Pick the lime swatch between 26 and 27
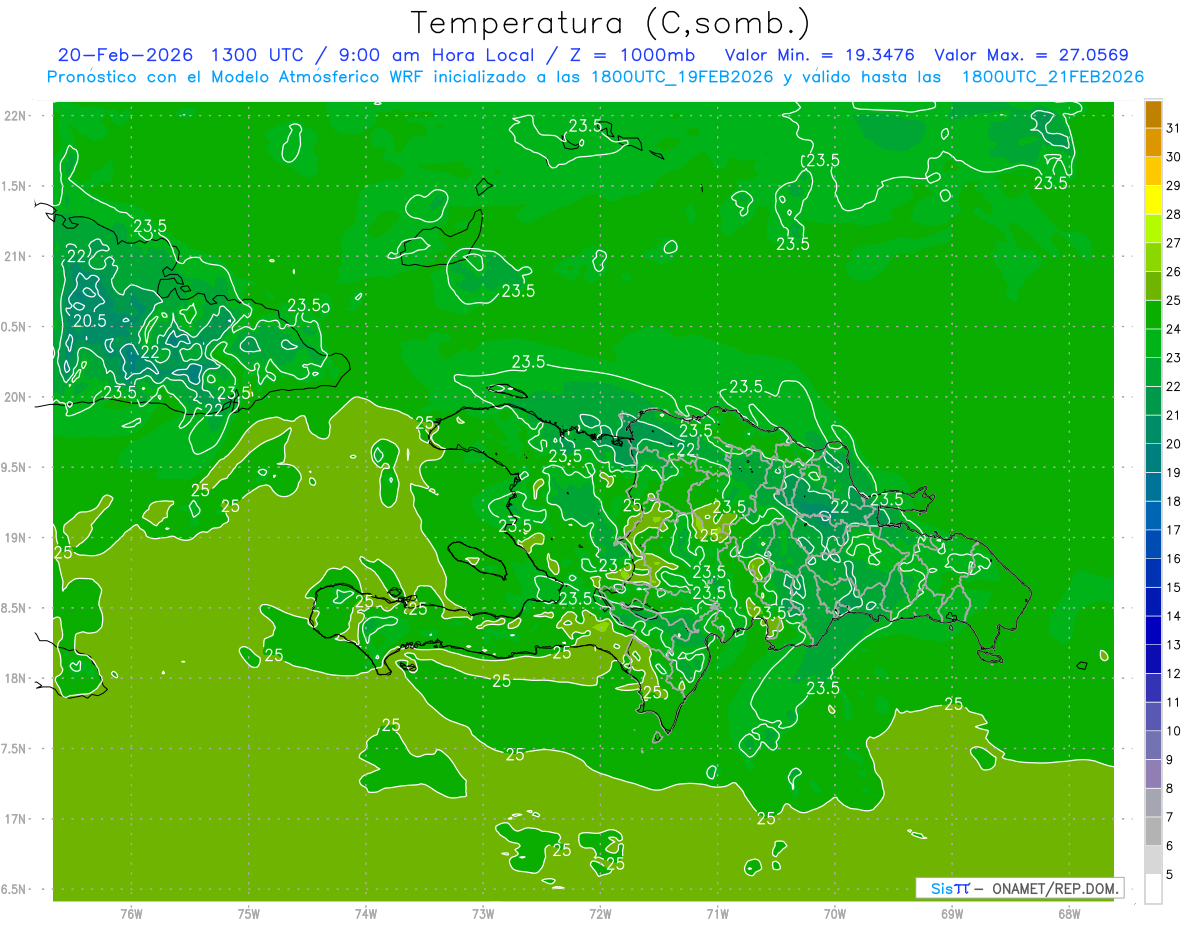The image size is (1200, 927). pos(1153,257)
